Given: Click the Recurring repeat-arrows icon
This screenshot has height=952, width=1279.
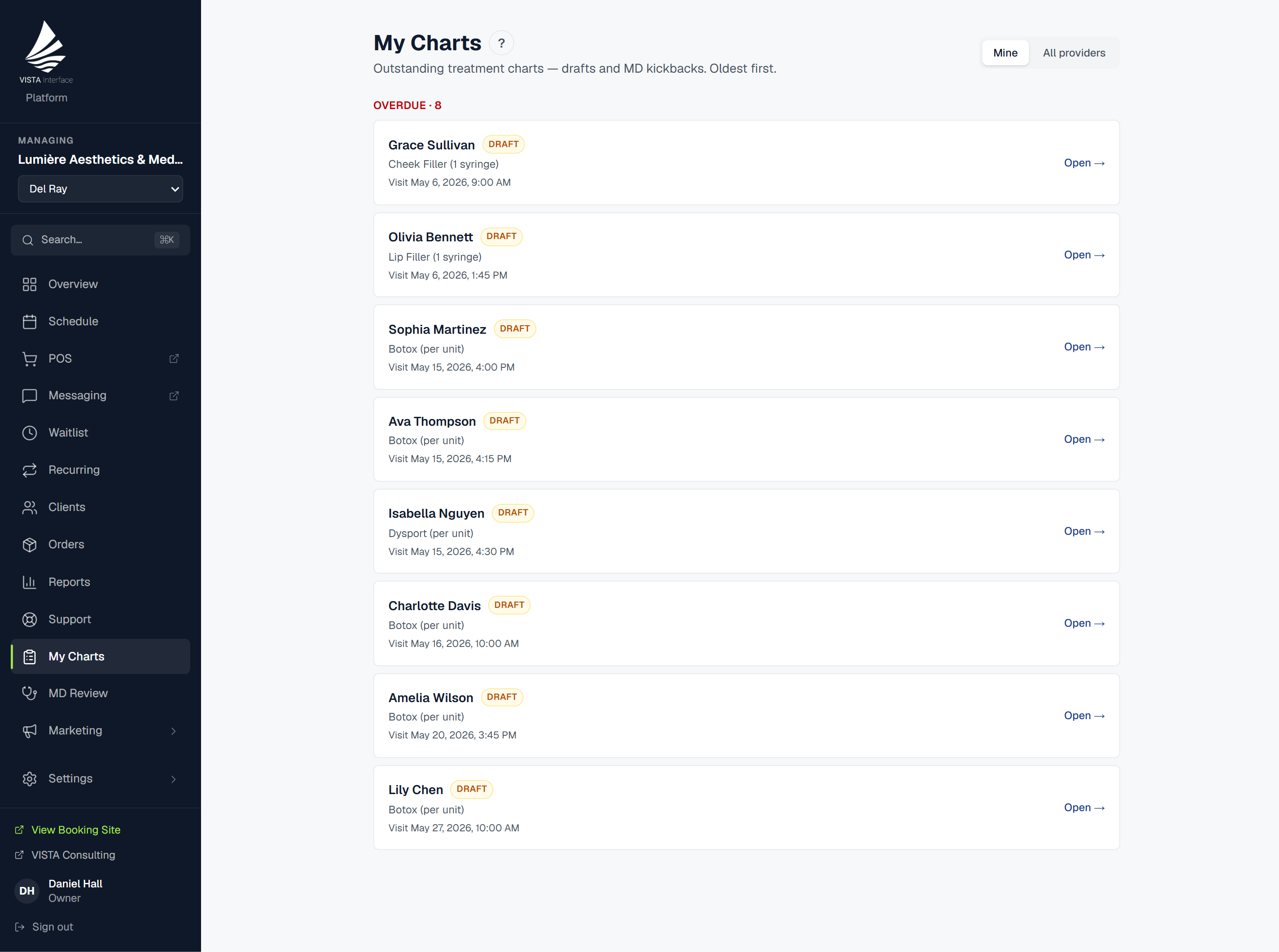Looking at the screenshot, I should (x=30, y=470).
